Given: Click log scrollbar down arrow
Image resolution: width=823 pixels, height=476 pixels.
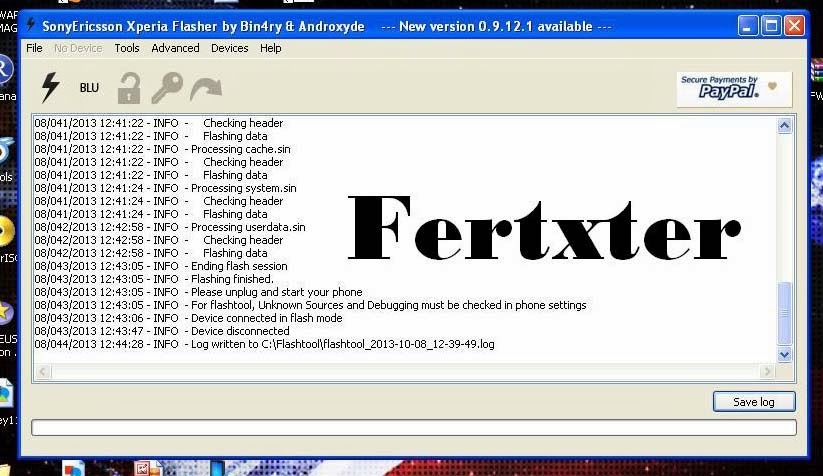Looking at the screenshot, I should click(785, 354).
